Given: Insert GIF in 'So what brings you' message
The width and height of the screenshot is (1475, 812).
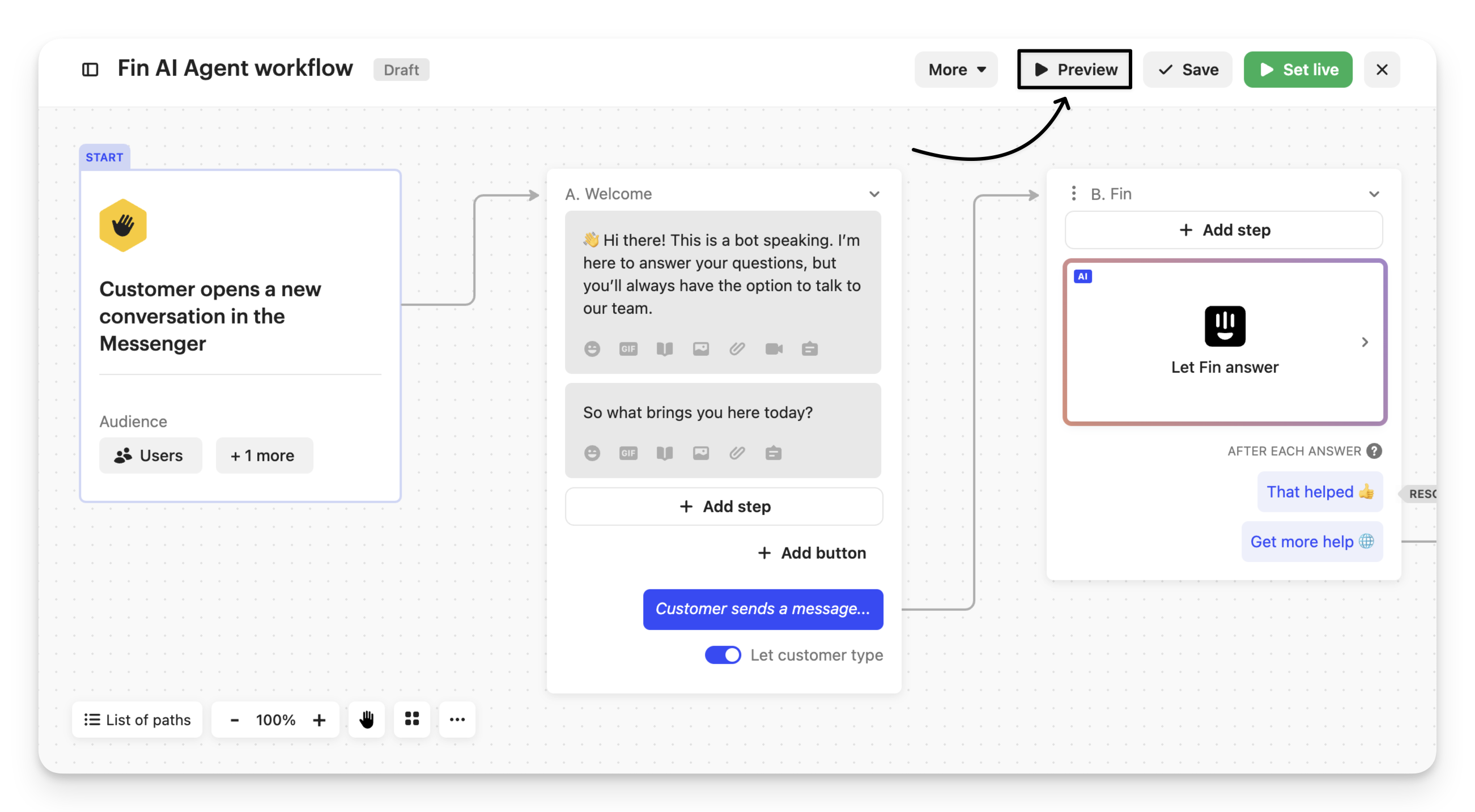Looking at the screenshot, I should [628, 453].
